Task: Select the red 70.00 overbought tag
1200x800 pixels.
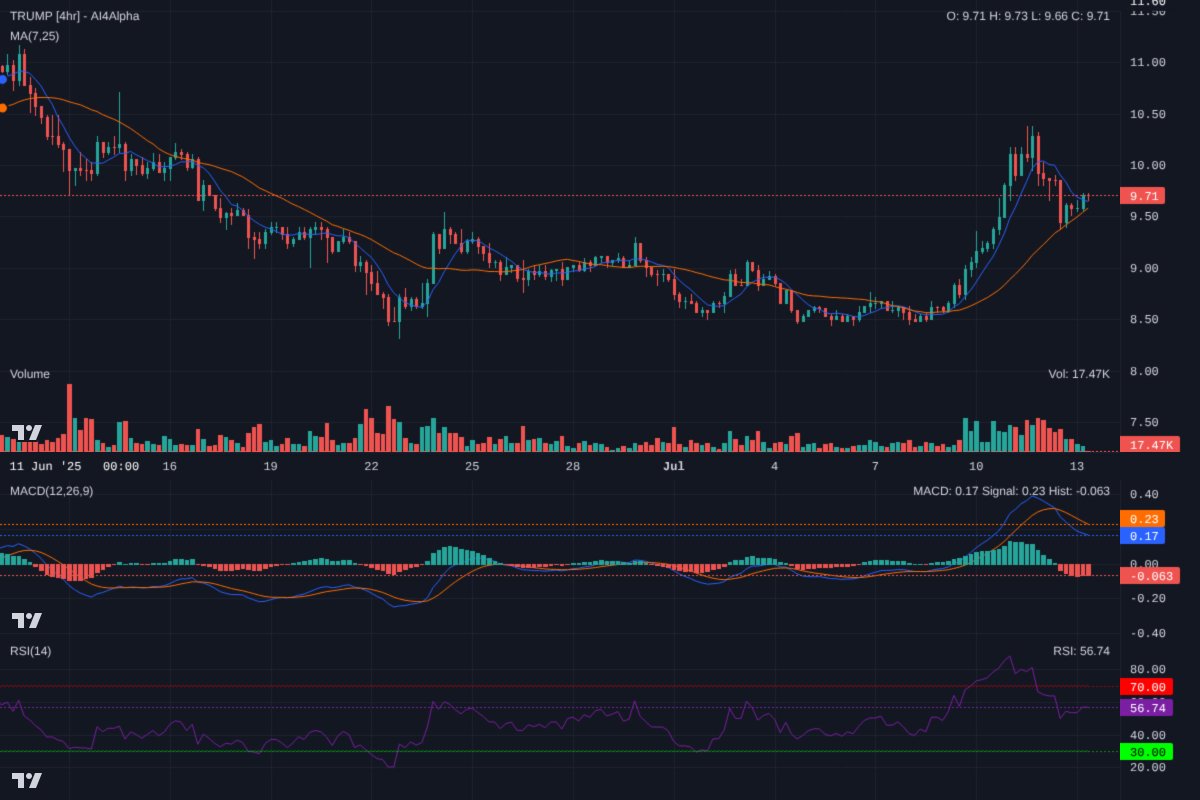Action: [x=1146, y=687]
